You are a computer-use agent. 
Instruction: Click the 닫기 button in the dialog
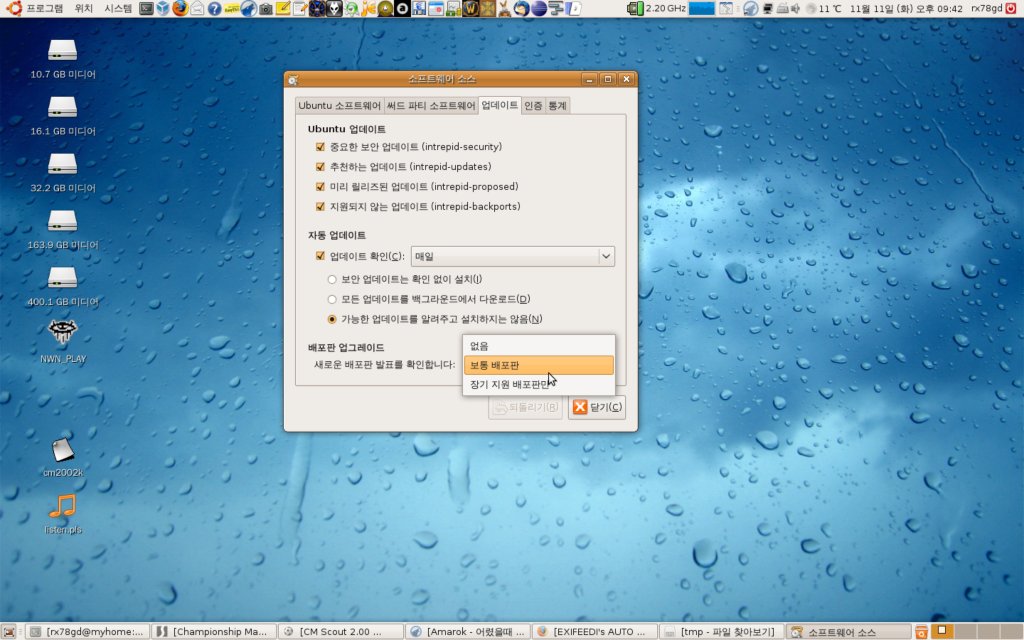coord(597,408)
